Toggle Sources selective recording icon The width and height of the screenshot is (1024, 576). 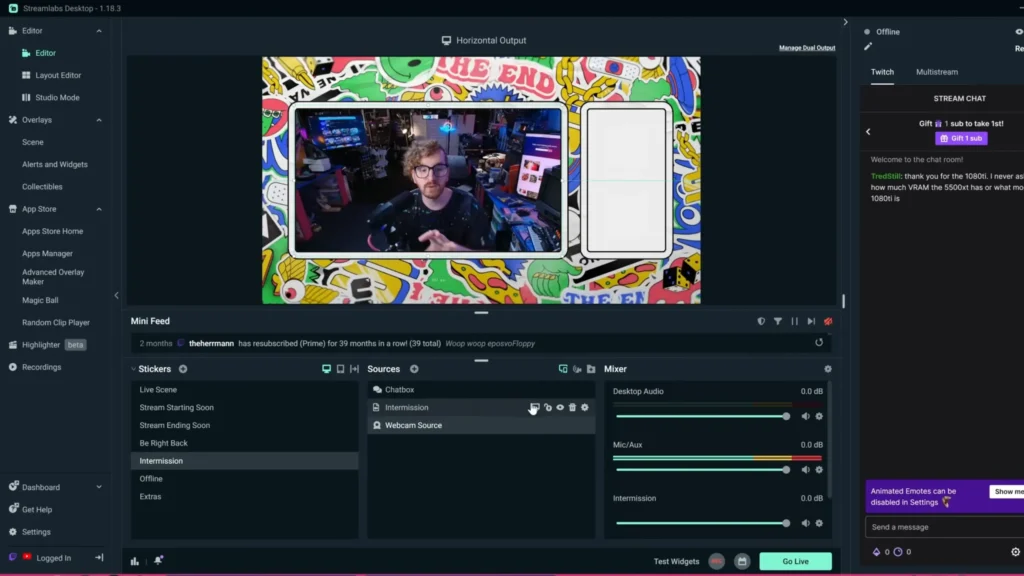point(563,369)
